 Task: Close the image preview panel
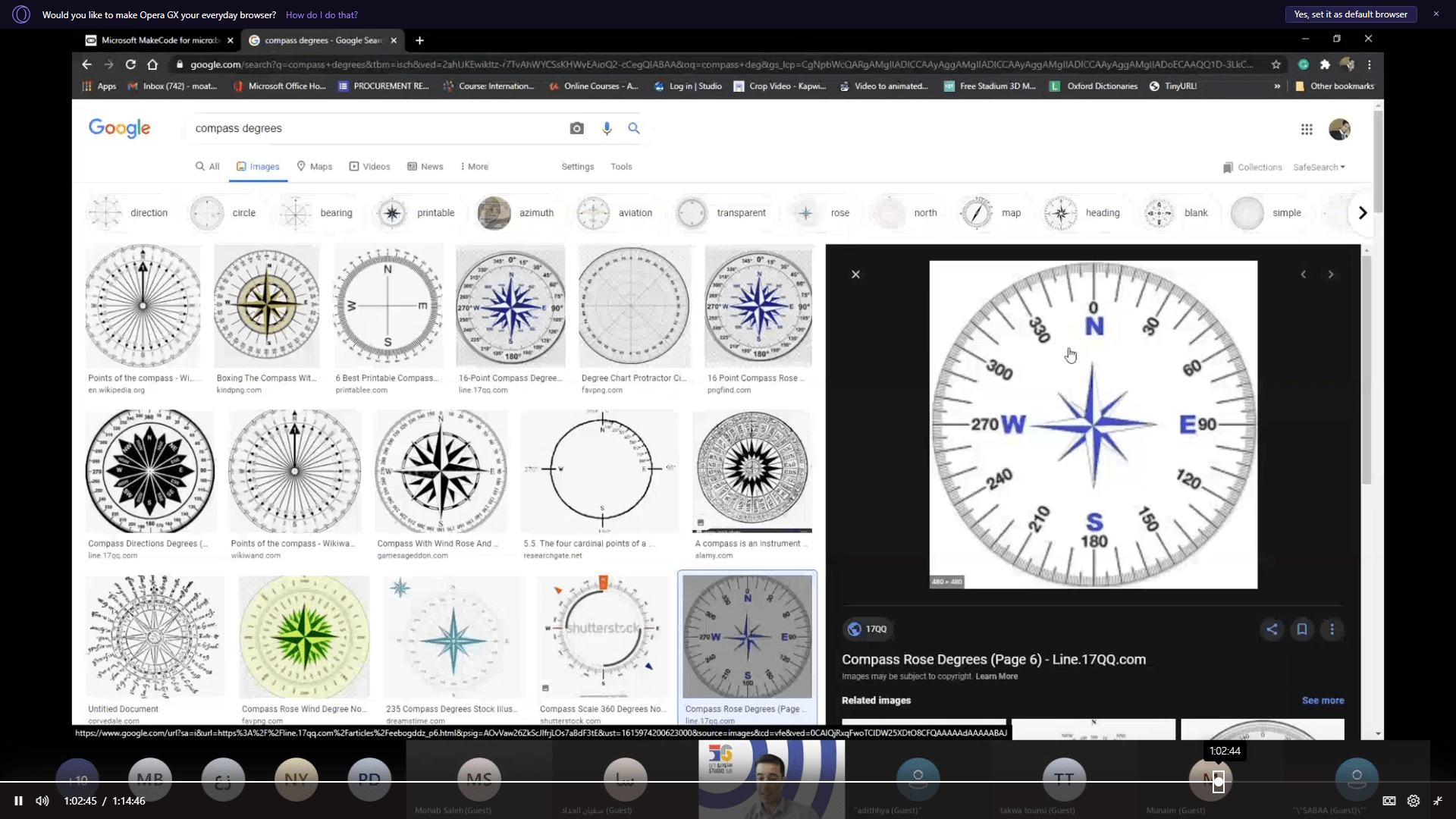(855, 275)
